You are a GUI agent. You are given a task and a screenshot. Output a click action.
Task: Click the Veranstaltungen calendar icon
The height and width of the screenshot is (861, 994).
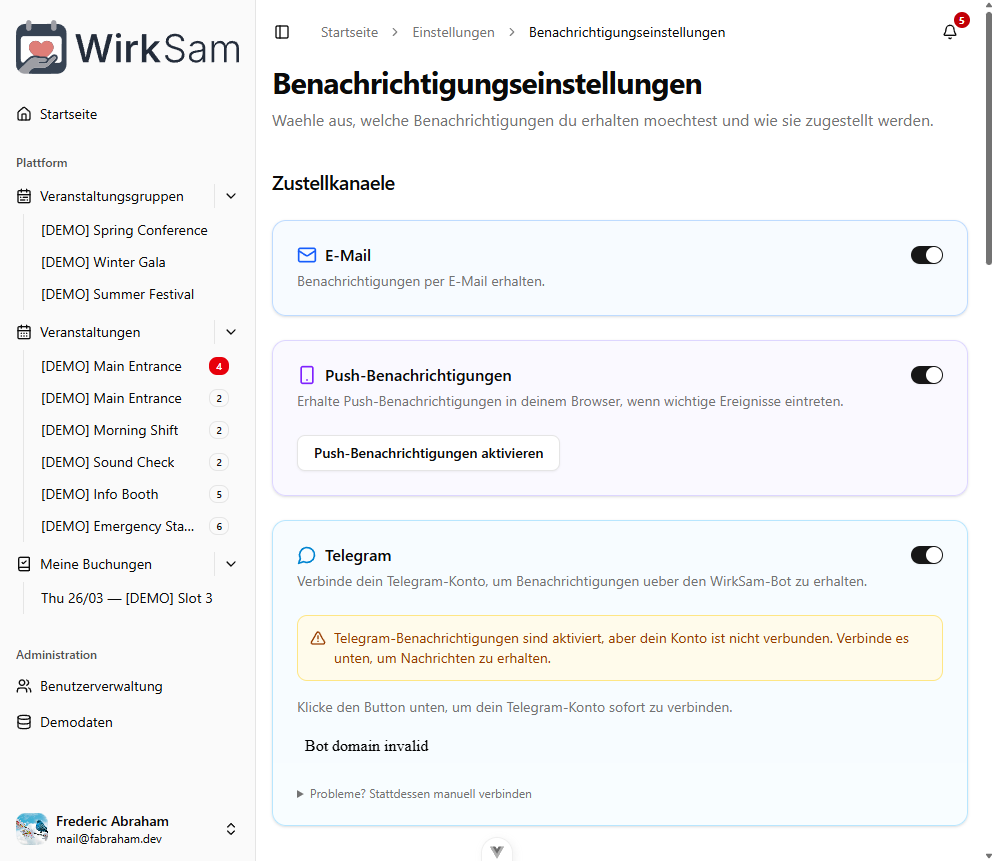click(x=24, y=332)
